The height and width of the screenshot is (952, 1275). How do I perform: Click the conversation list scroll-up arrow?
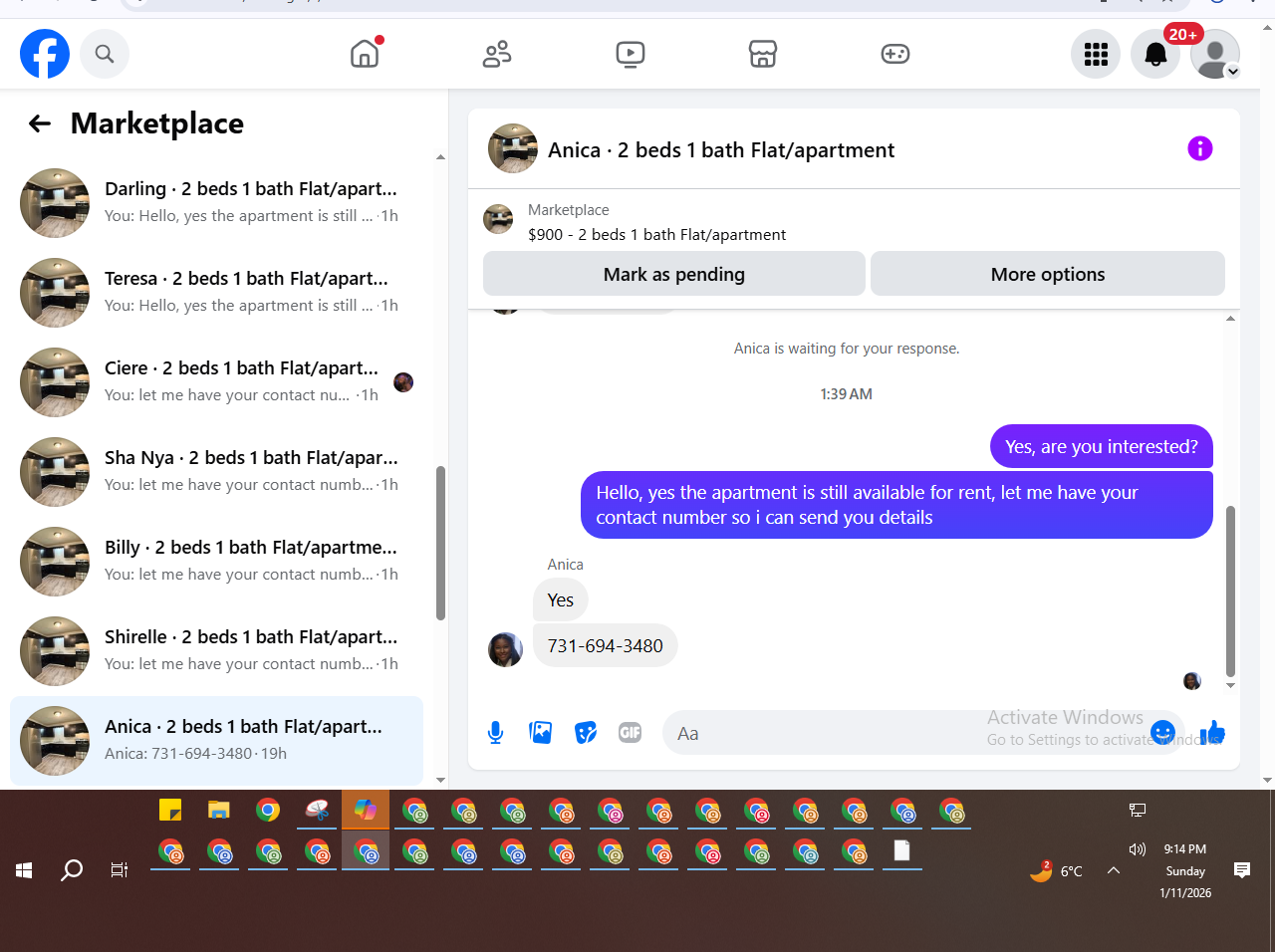coord(440,157)
